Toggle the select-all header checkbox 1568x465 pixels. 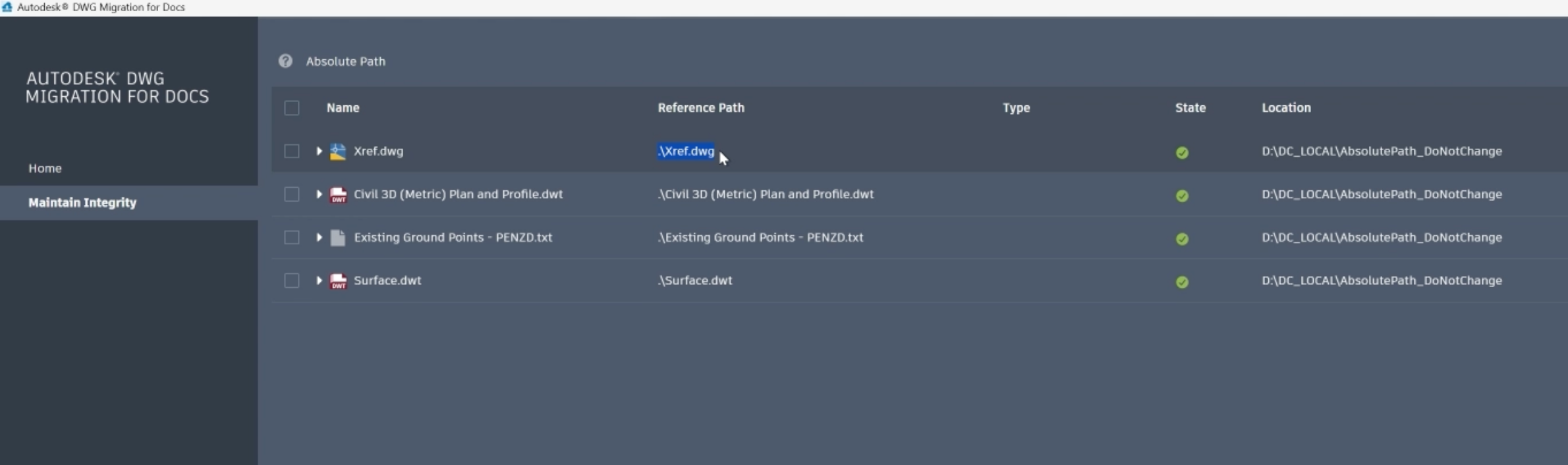click(x=292, y=108)
